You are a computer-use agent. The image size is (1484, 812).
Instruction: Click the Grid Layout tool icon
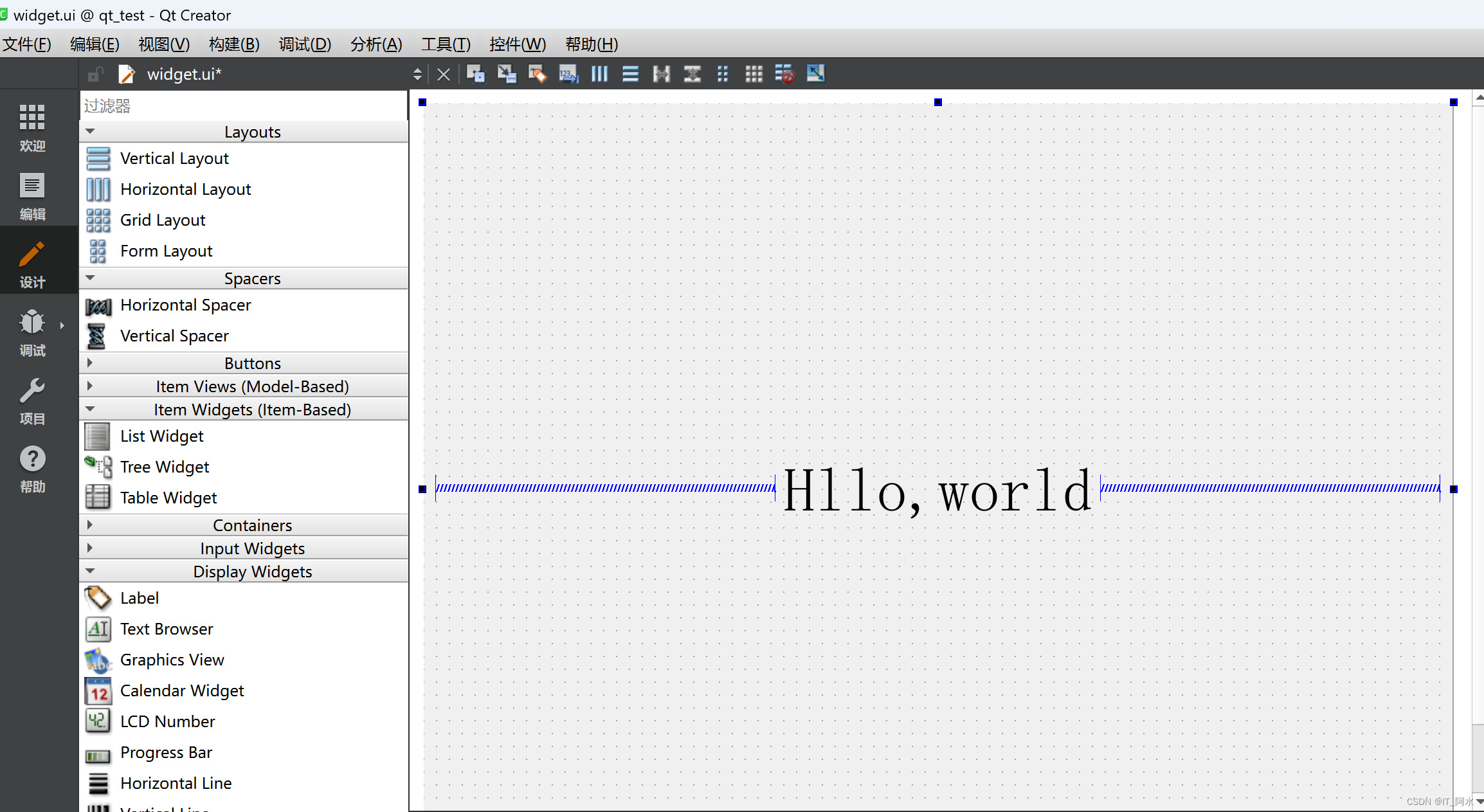click(97, 220)
